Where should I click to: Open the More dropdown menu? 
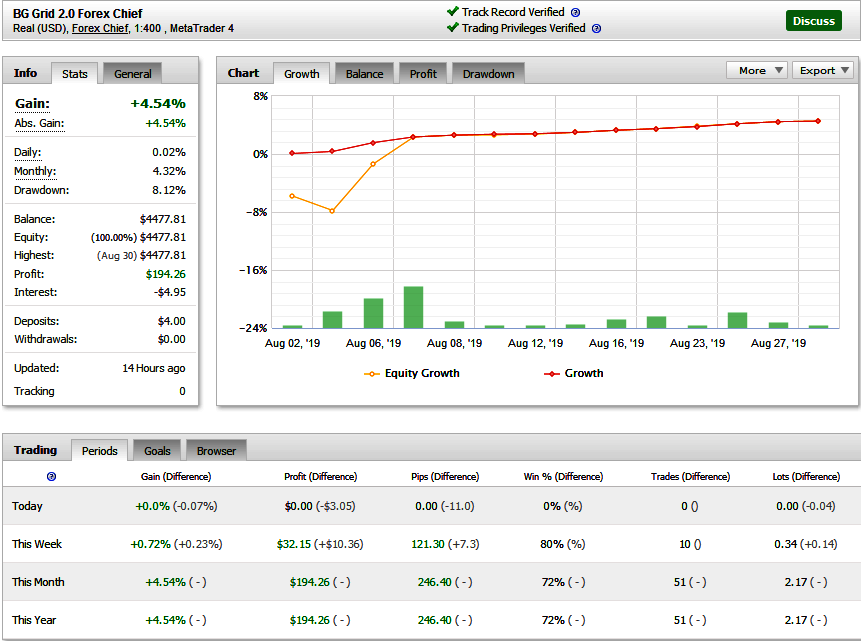[x=757, y=70]
